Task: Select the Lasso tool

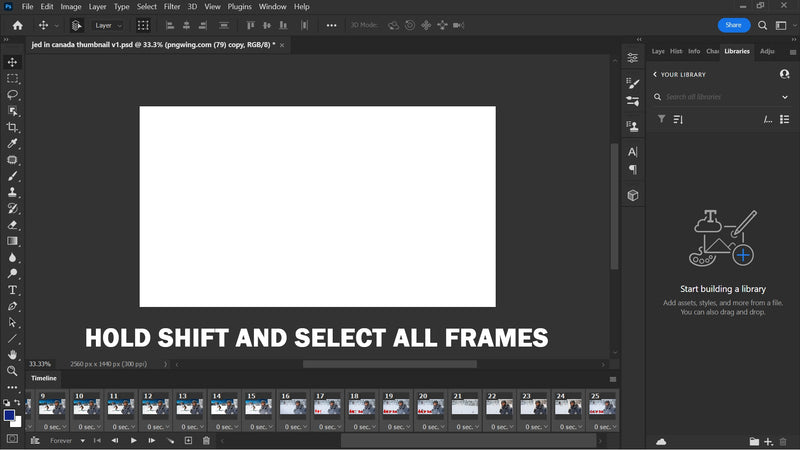Action: point(13,94)
